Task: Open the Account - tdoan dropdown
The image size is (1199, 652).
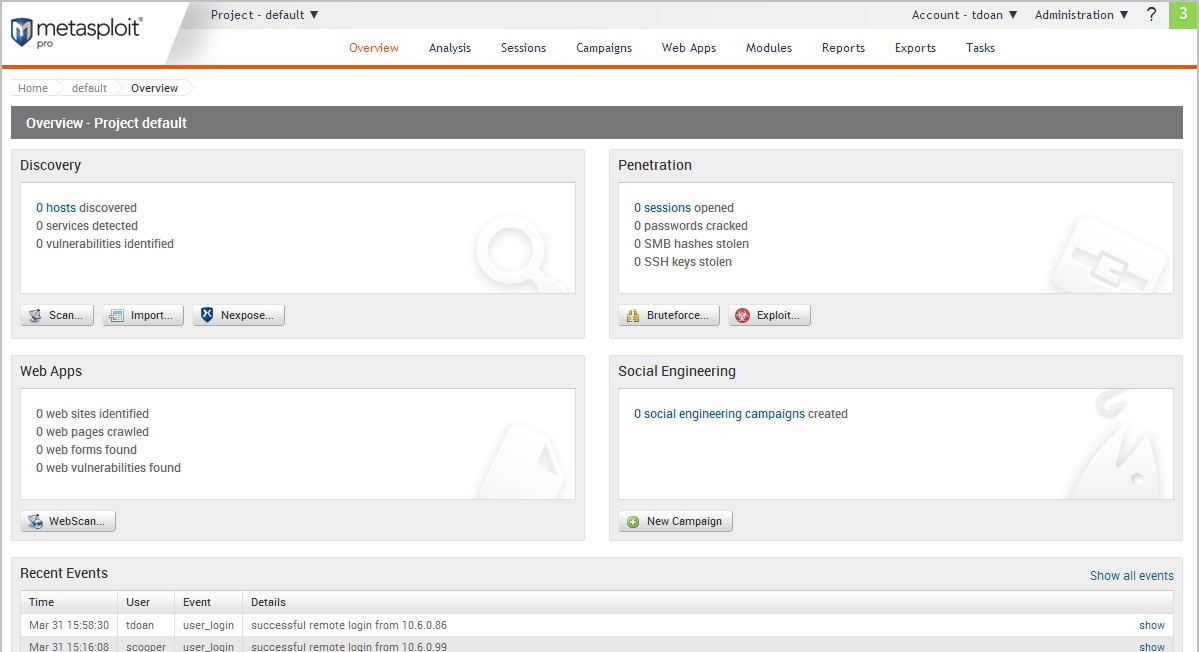Action: pyautogui.click(x=964, y=15)
